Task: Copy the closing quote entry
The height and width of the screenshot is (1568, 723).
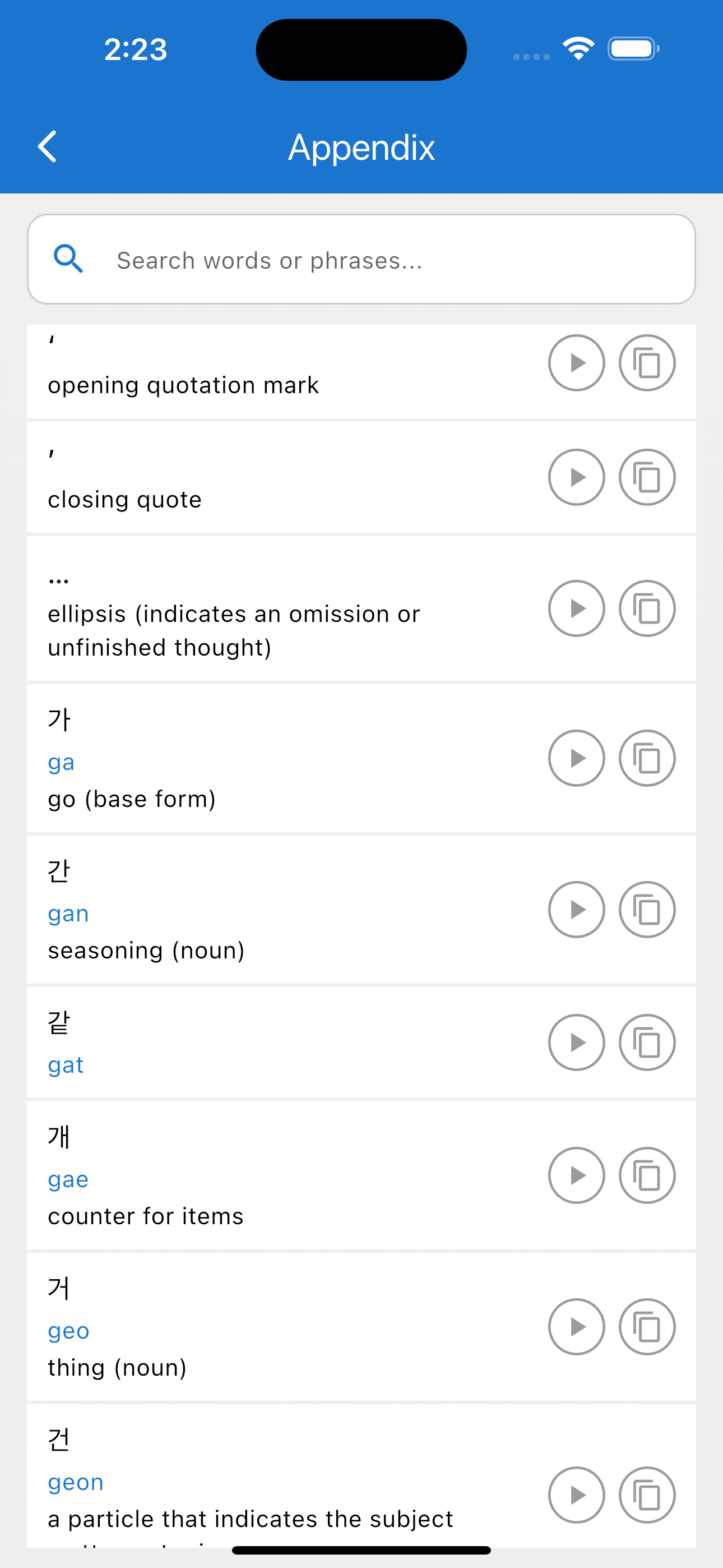Action: pyautogui.click(x=647, y=477)
